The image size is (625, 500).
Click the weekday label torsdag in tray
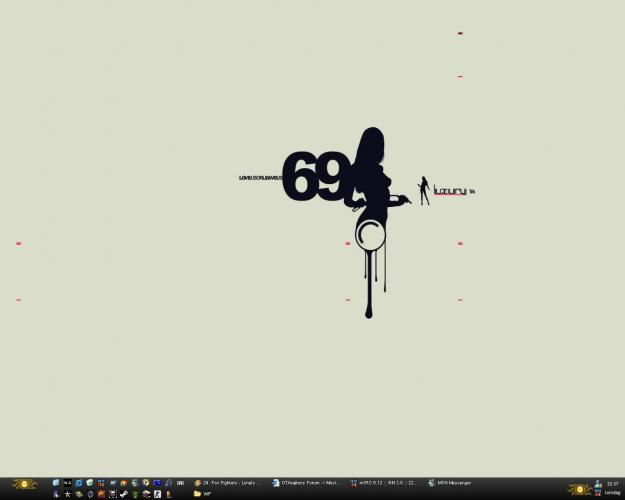click(x=612, y=493)
